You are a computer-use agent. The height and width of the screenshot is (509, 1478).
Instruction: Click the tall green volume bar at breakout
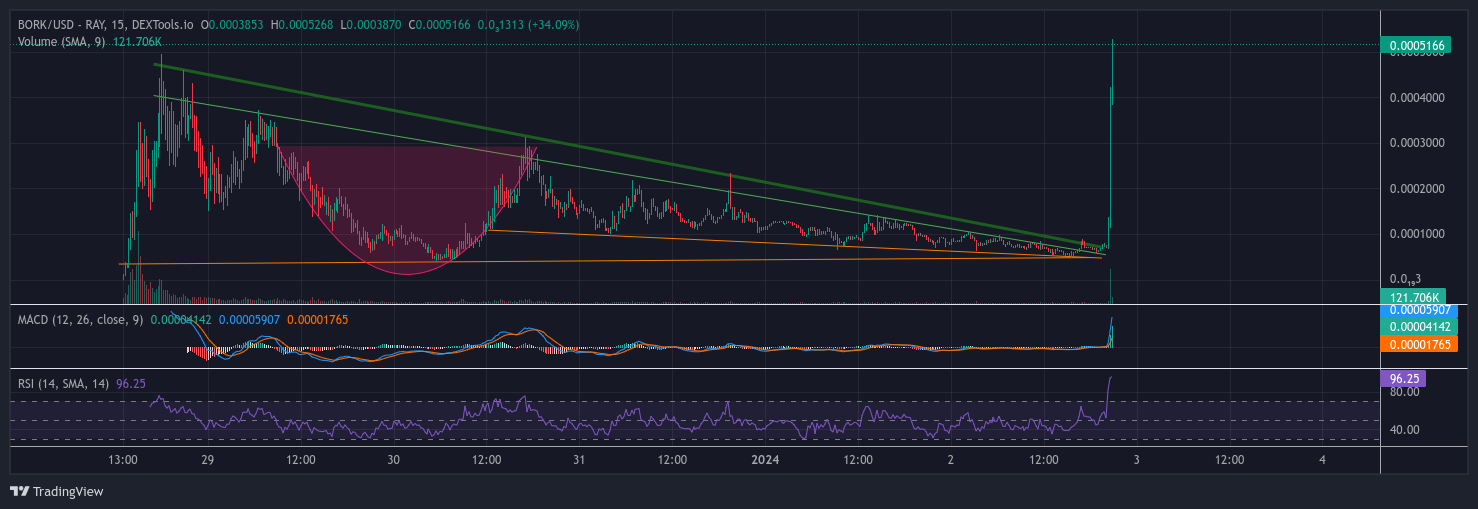pyautogui.click(x=1112, y=288)
